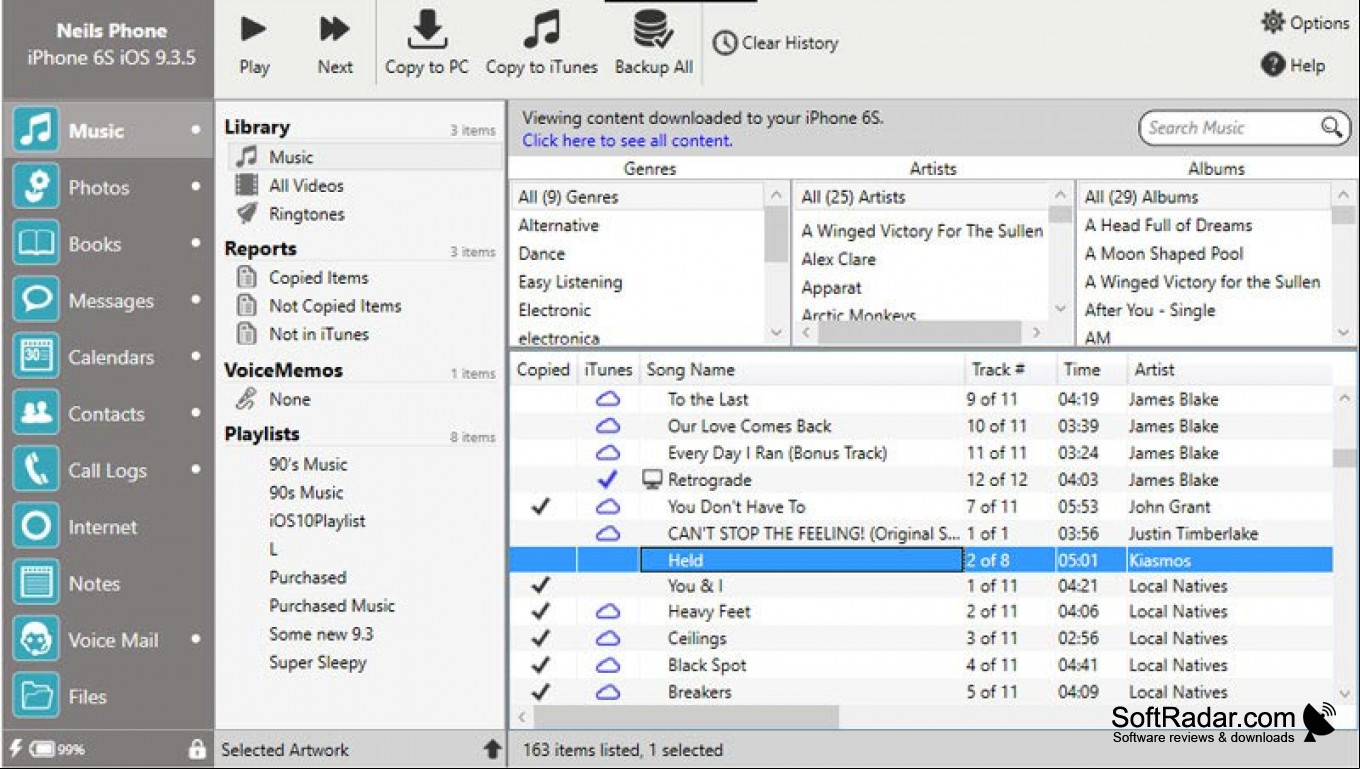
Task: Click the computer icon beside Retrograde
Action: (652, 480)
